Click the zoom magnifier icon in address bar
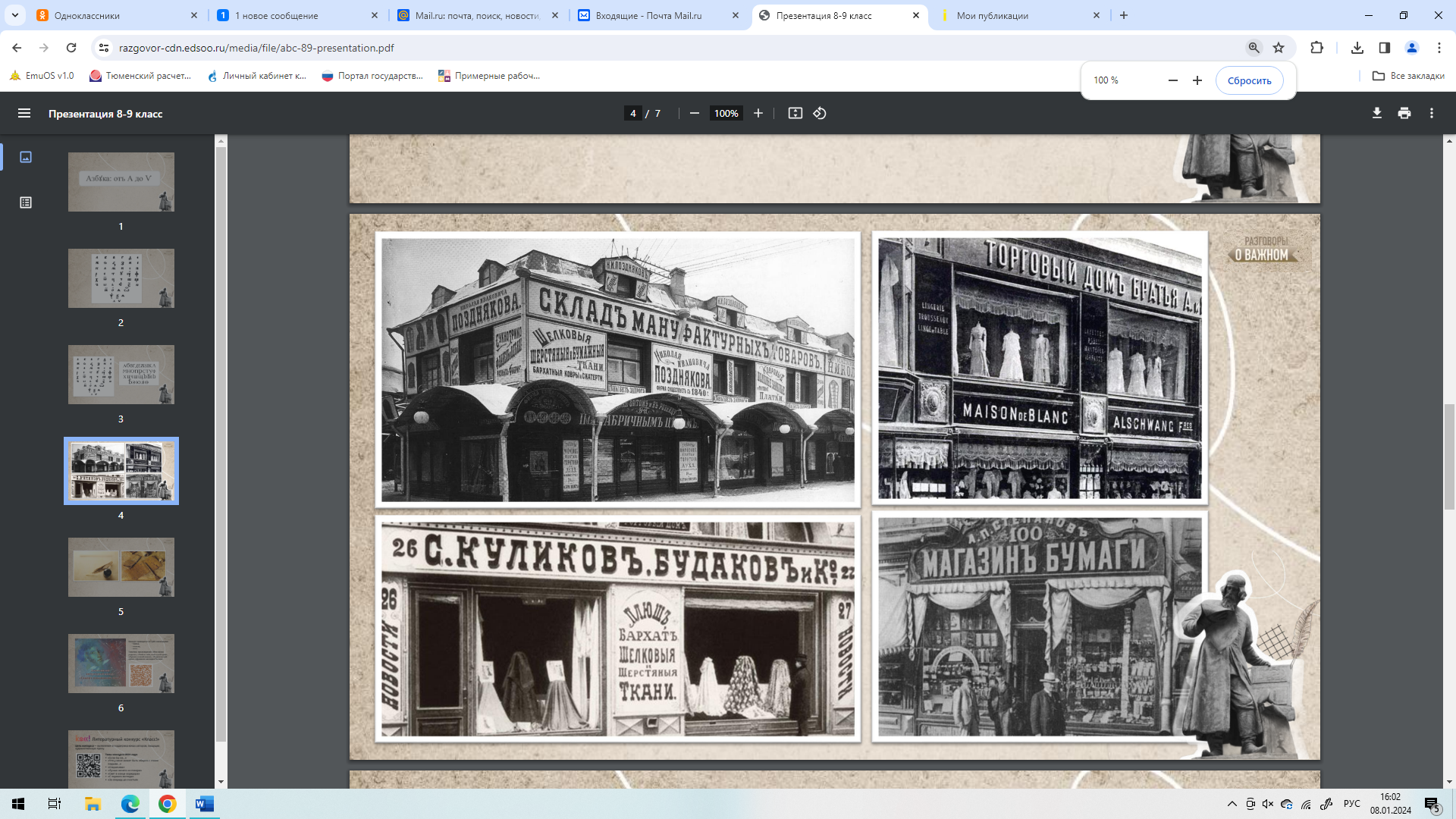 click(x=1254, y=48)
